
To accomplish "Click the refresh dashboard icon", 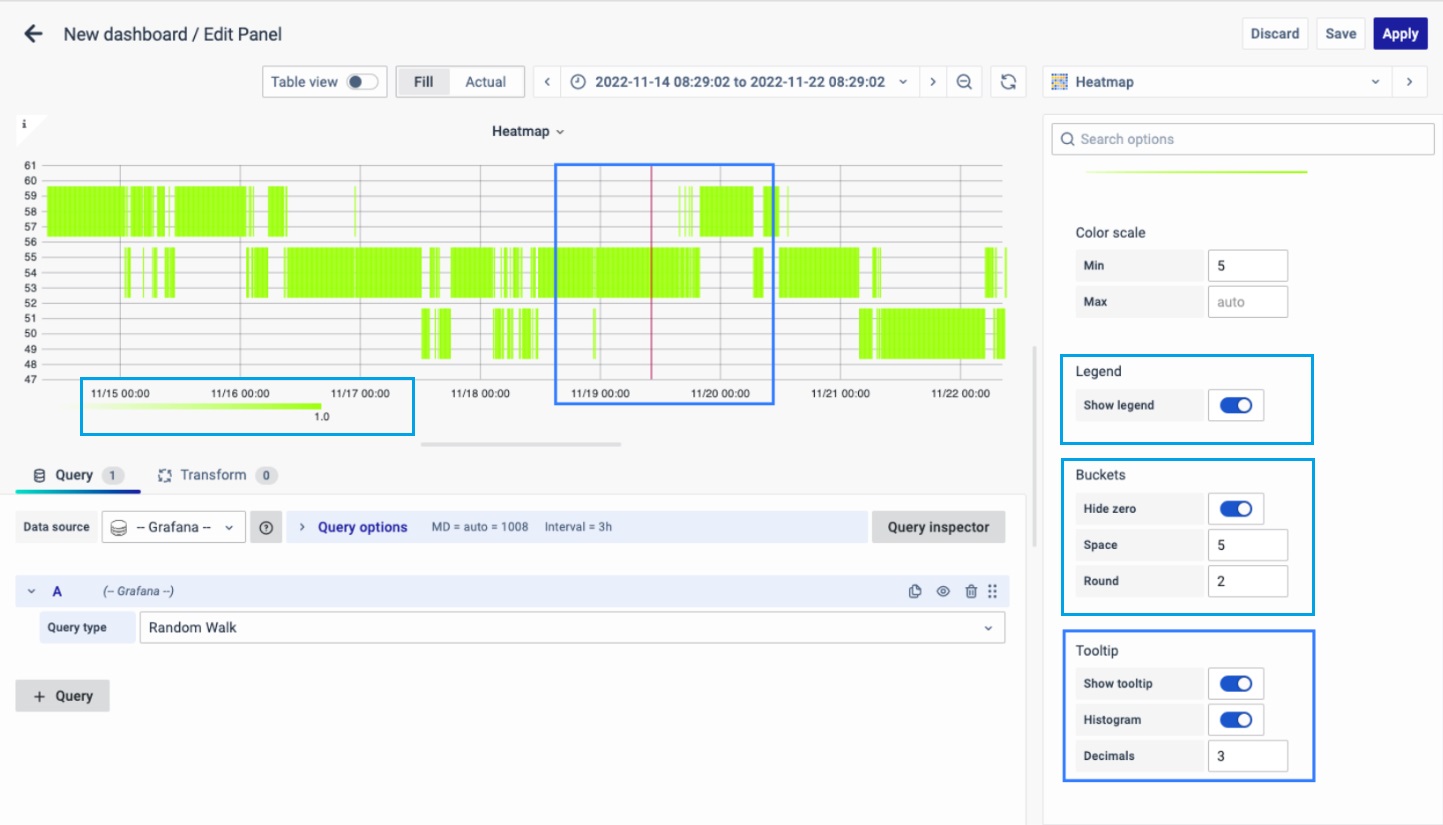I will [1009, 82].
